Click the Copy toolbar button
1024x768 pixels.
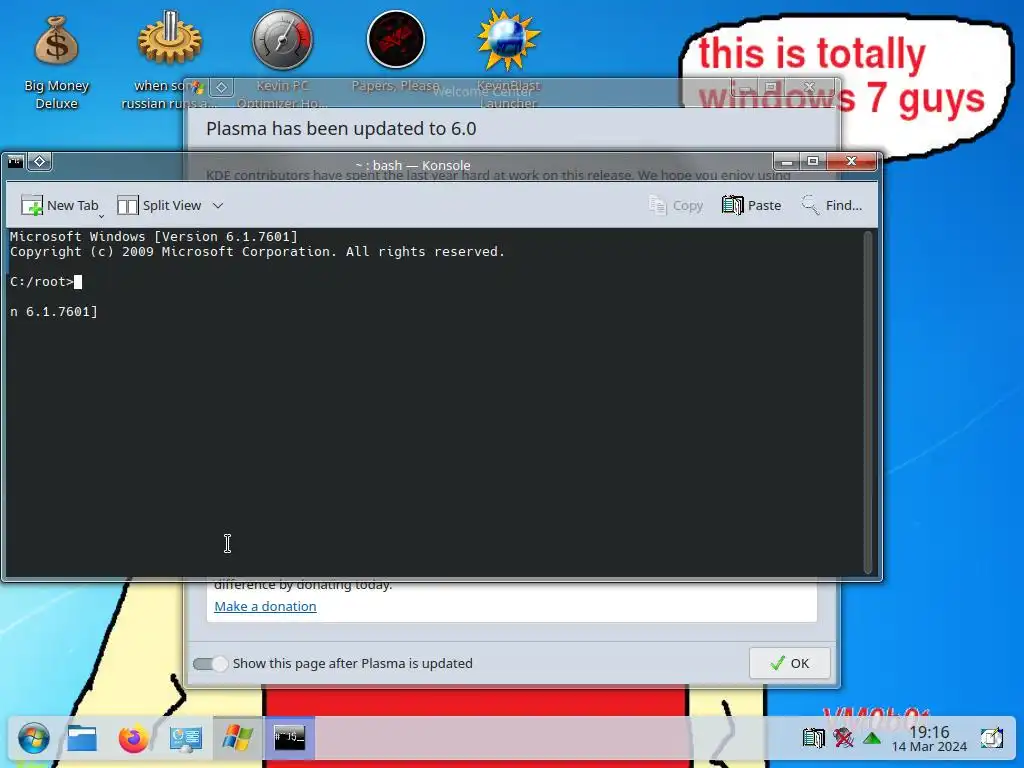coord(676,205)
